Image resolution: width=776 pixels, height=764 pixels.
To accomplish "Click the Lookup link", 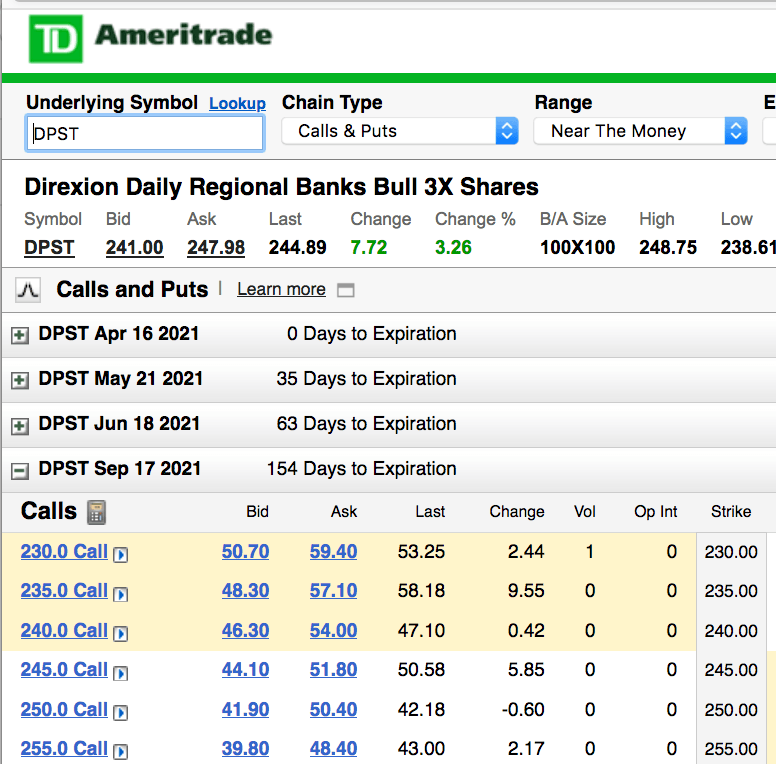I will [237, 104].
